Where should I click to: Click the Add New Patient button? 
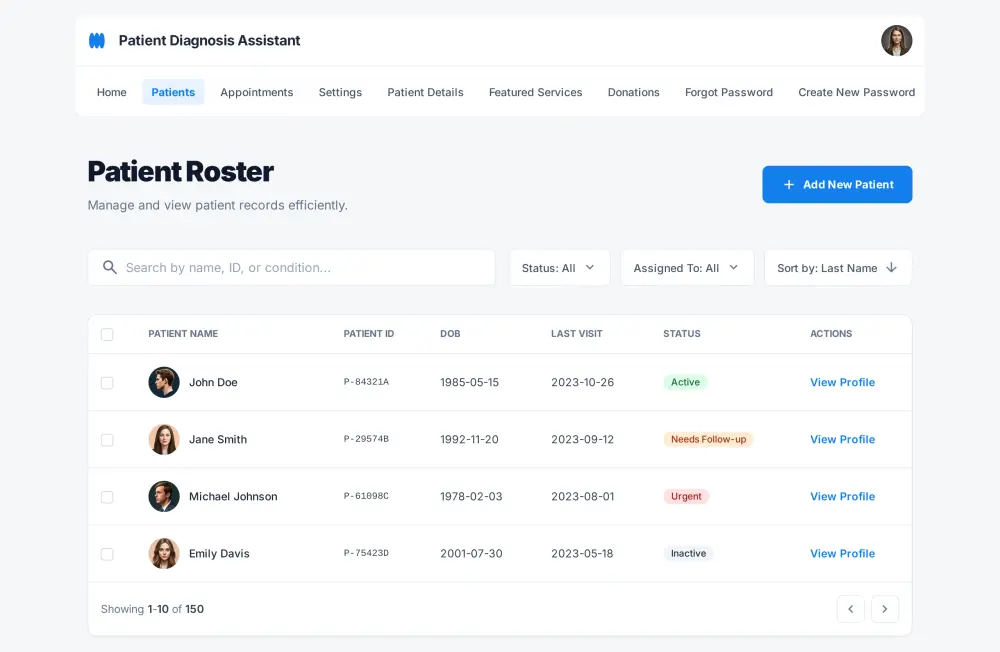(837, 184)
